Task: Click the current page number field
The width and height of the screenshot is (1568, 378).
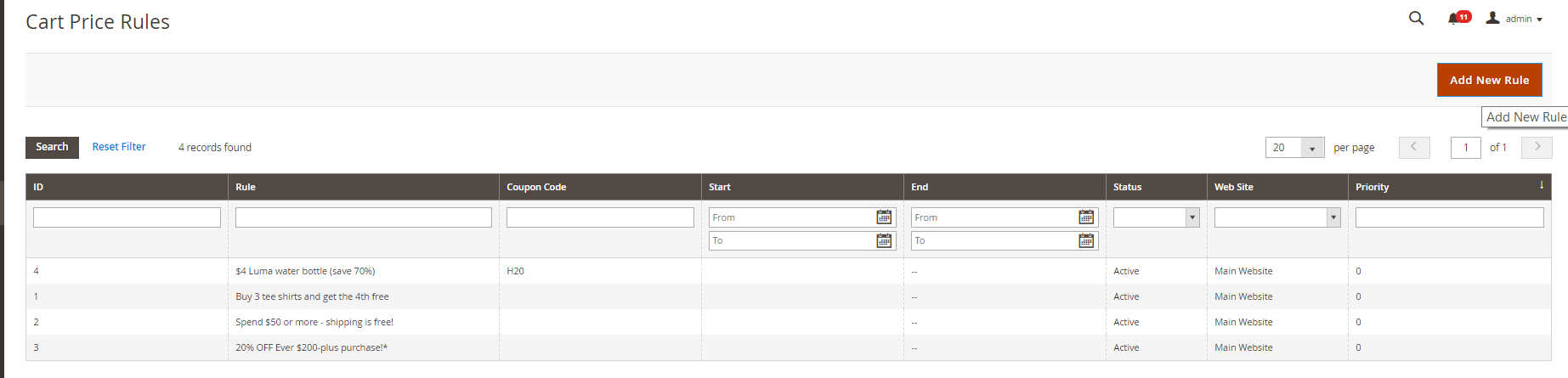Action: click(1465, 148)
